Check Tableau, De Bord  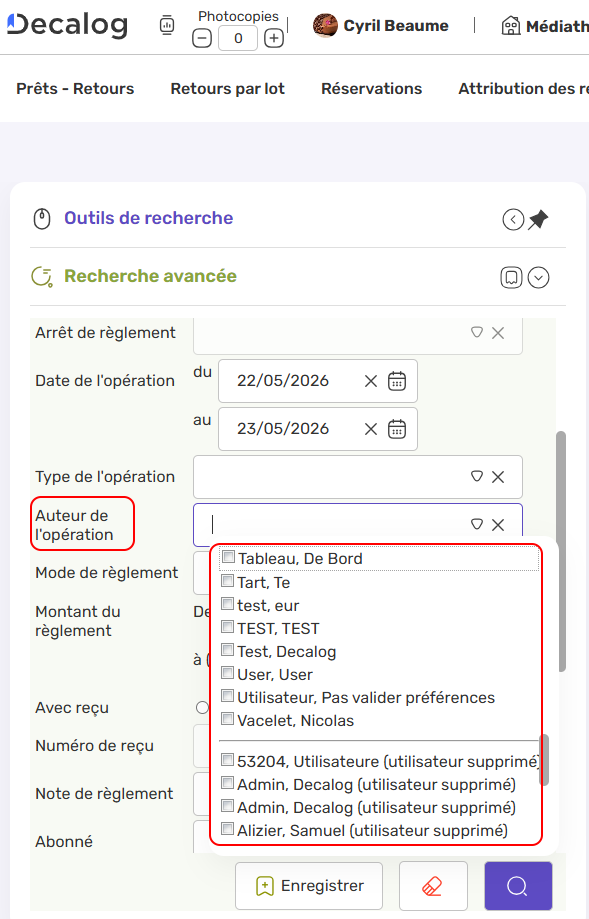pos(229,557)
